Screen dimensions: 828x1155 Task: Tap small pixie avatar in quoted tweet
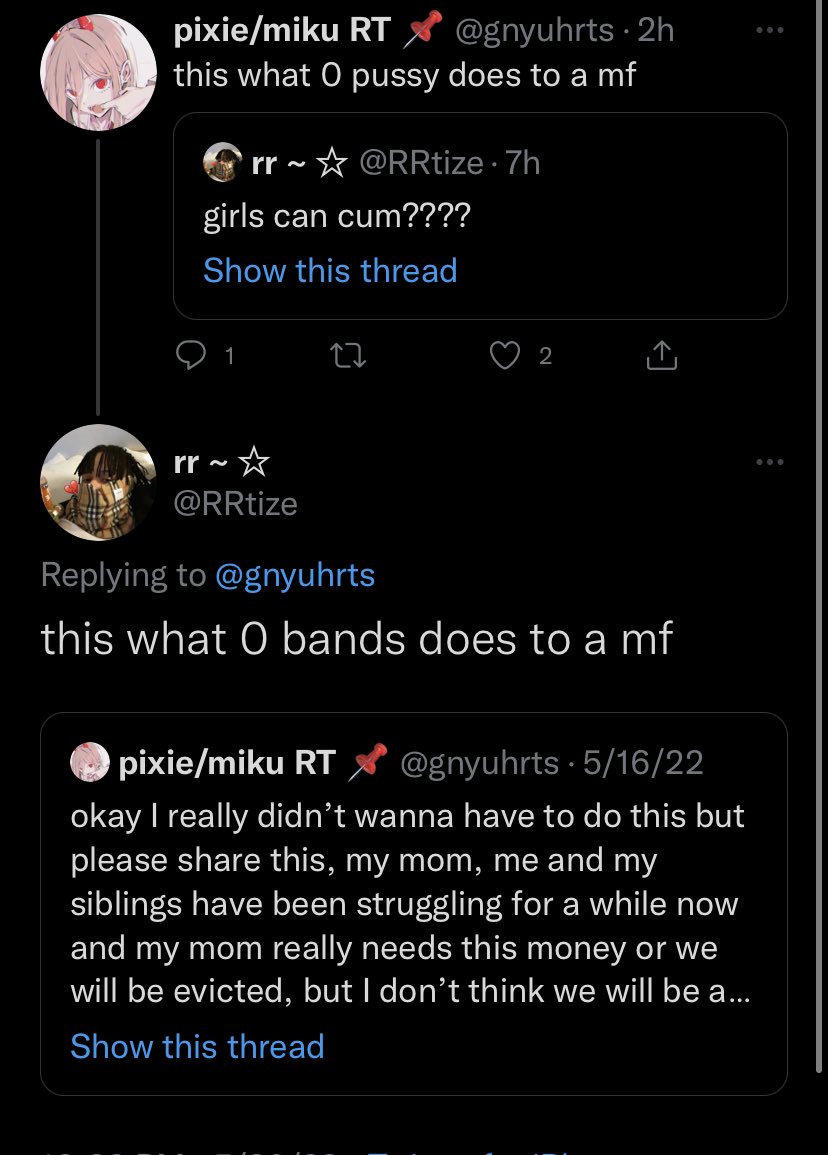[x=90, y=763]
